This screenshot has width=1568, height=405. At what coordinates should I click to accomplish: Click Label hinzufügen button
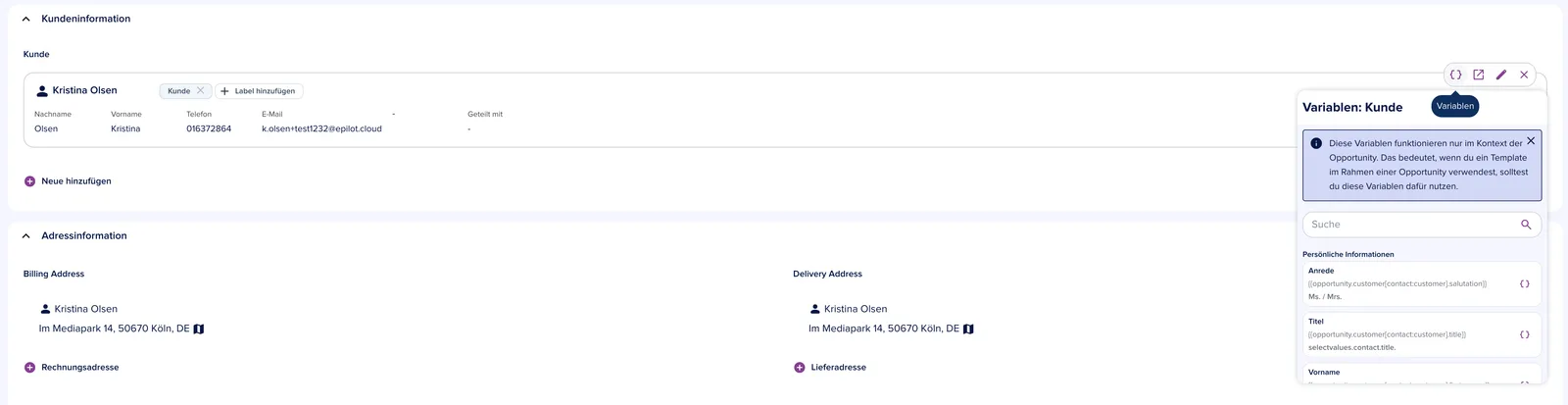pos(259,91)
